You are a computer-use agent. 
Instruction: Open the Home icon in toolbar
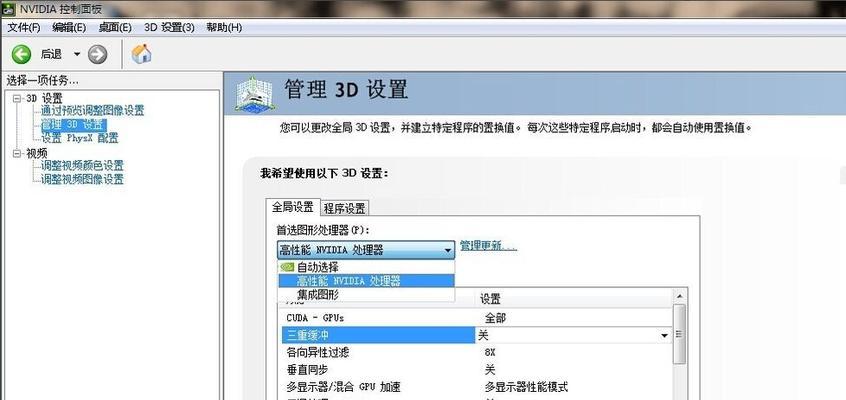(x=141, y=54)
